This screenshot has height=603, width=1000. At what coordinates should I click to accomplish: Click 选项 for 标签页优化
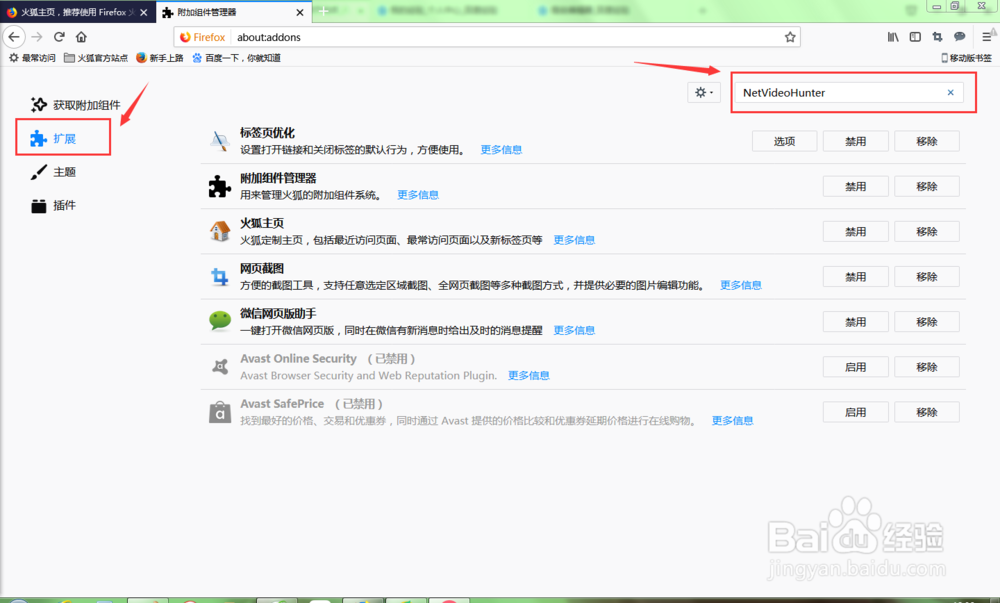[x=784, y=142]
